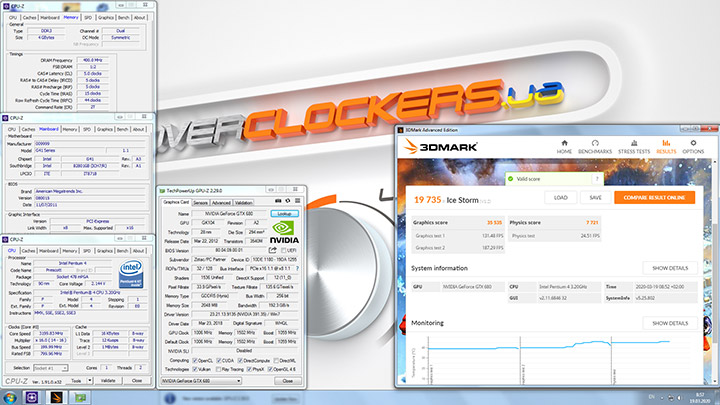Switch to Validation tab in GPU-Z

coord(243,202)
